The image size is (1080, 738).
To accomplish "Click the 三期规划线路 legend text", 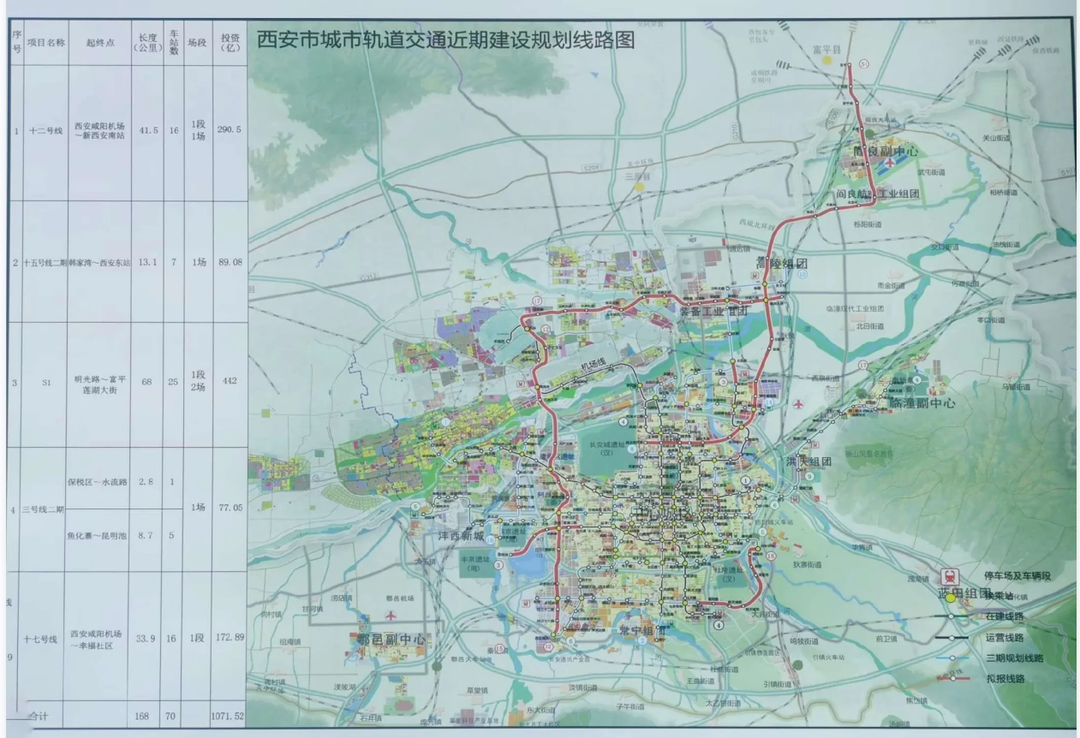I will pyautogui.click(x=1014, y=658).
